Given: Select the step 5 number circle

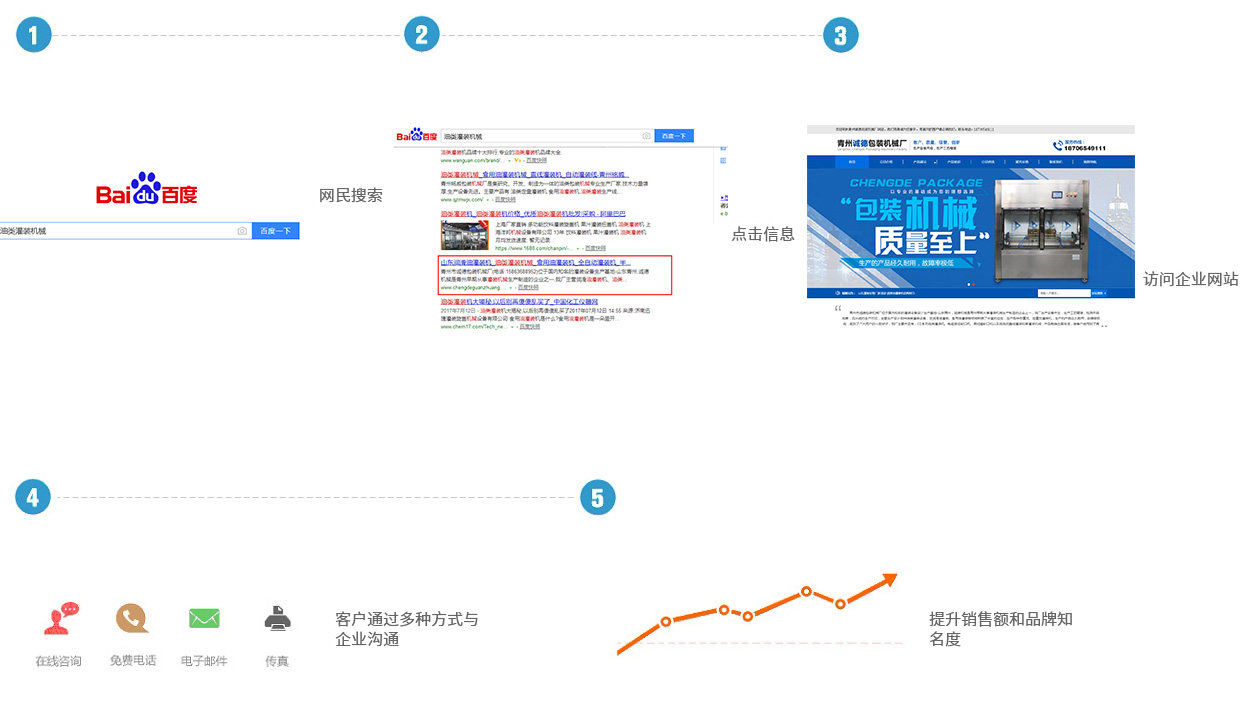Looking at the screenshot, I should 597,497.
